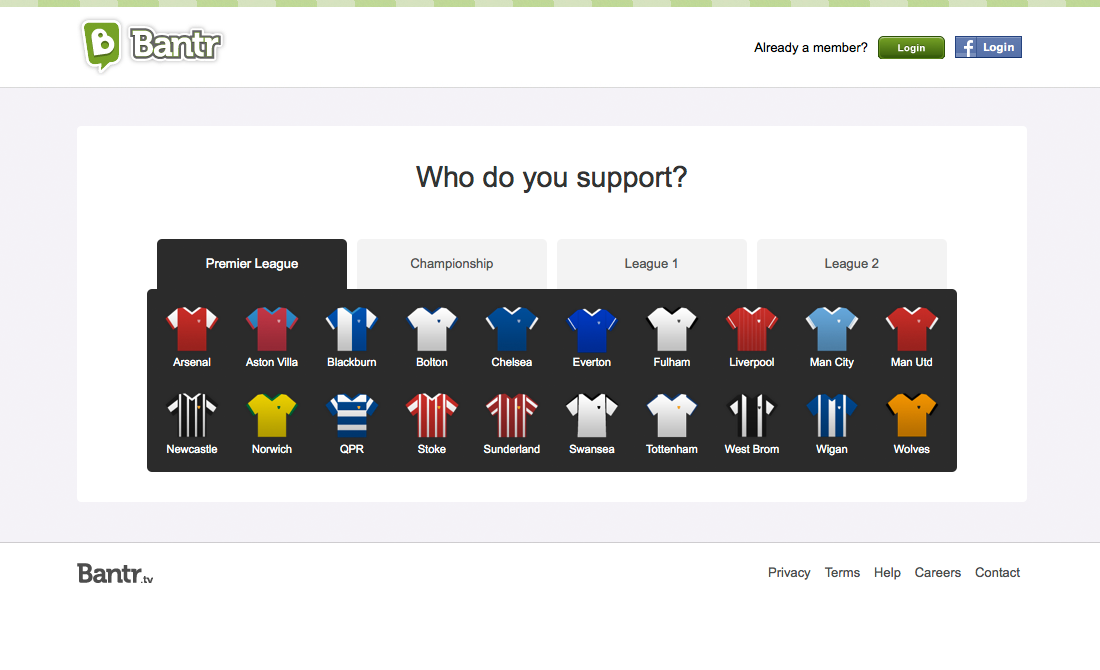
Task: Choose the Aston Villa shirt
Action: point(271,329)
